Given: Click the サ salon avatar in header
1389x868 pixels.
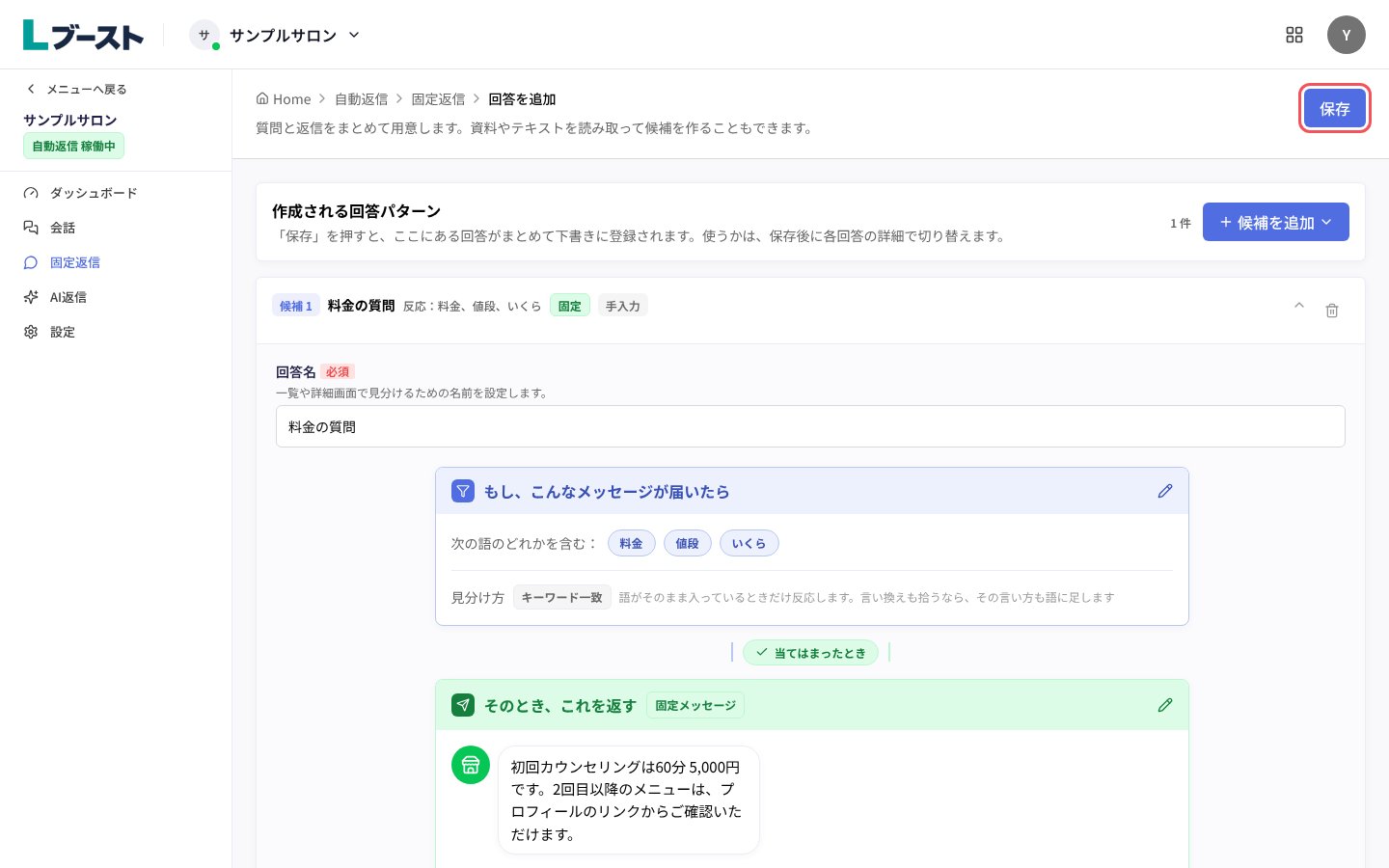Looking at the screenshot, I should click(x=204, y=35).
